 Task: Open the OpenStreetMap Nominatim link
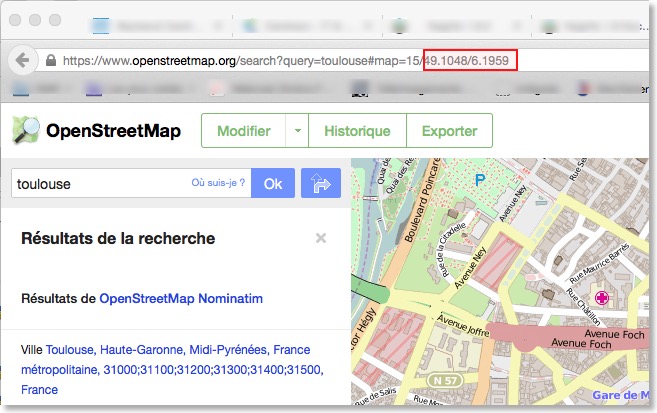(181, 298)
